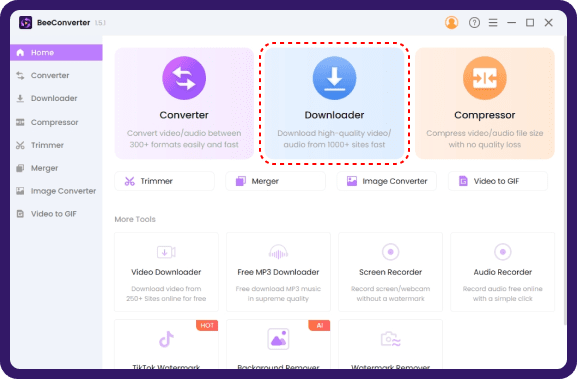This screenshot has width=577, height=379.
Task: Click the Watermark Remover camera icon
Action: [x=390, y=339]
